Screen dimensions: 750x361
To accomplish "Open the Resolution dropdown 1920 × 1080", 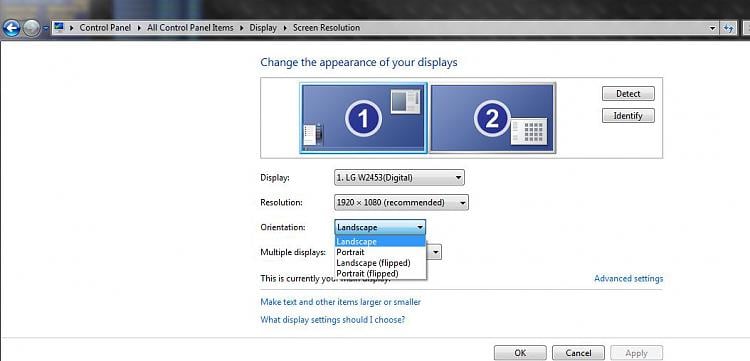I will 401,203.
